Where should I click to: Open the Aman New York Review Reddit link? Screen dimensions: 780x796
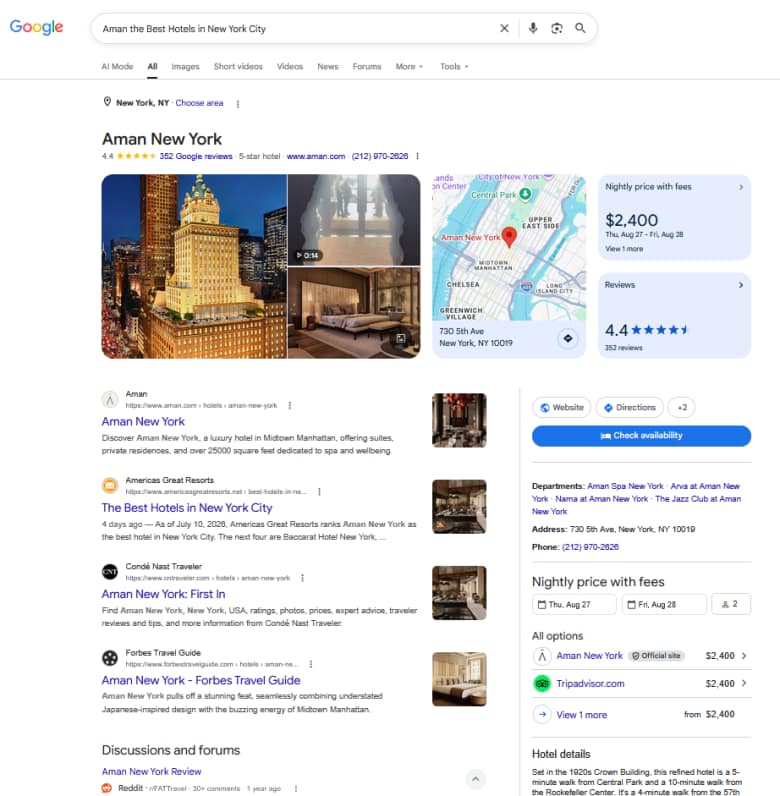coord(152,772)
